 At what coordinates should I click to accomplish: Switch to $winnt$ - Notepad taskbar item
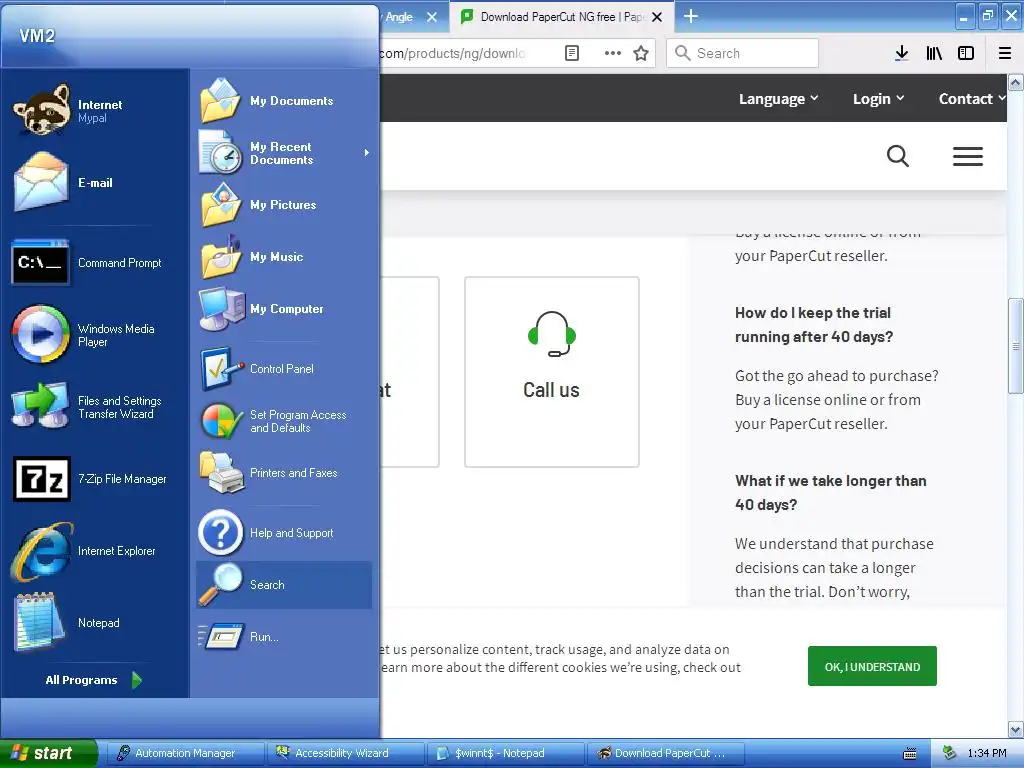click(506, 753)
